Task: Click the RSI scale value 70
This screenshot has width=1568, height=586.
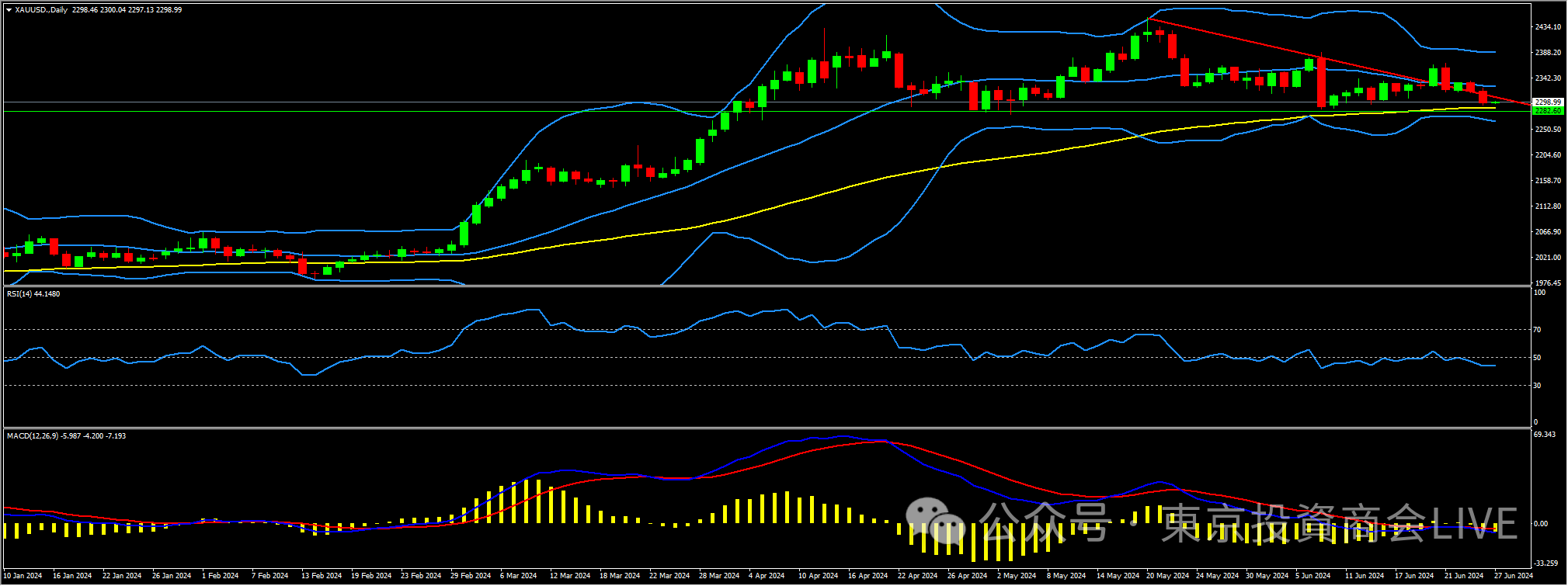Action: [1538, 330]
